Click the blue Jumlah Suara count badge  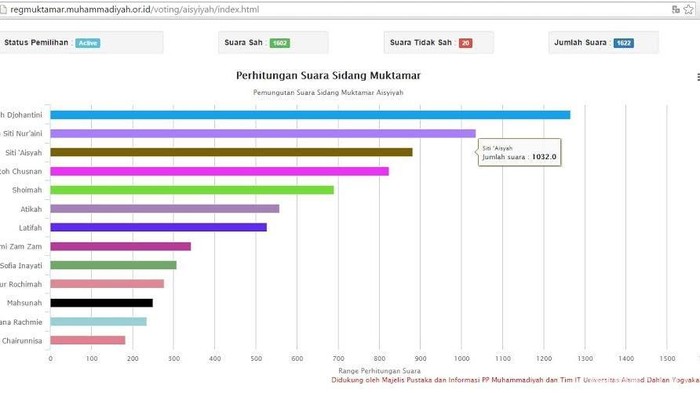[x=623, y=43]
